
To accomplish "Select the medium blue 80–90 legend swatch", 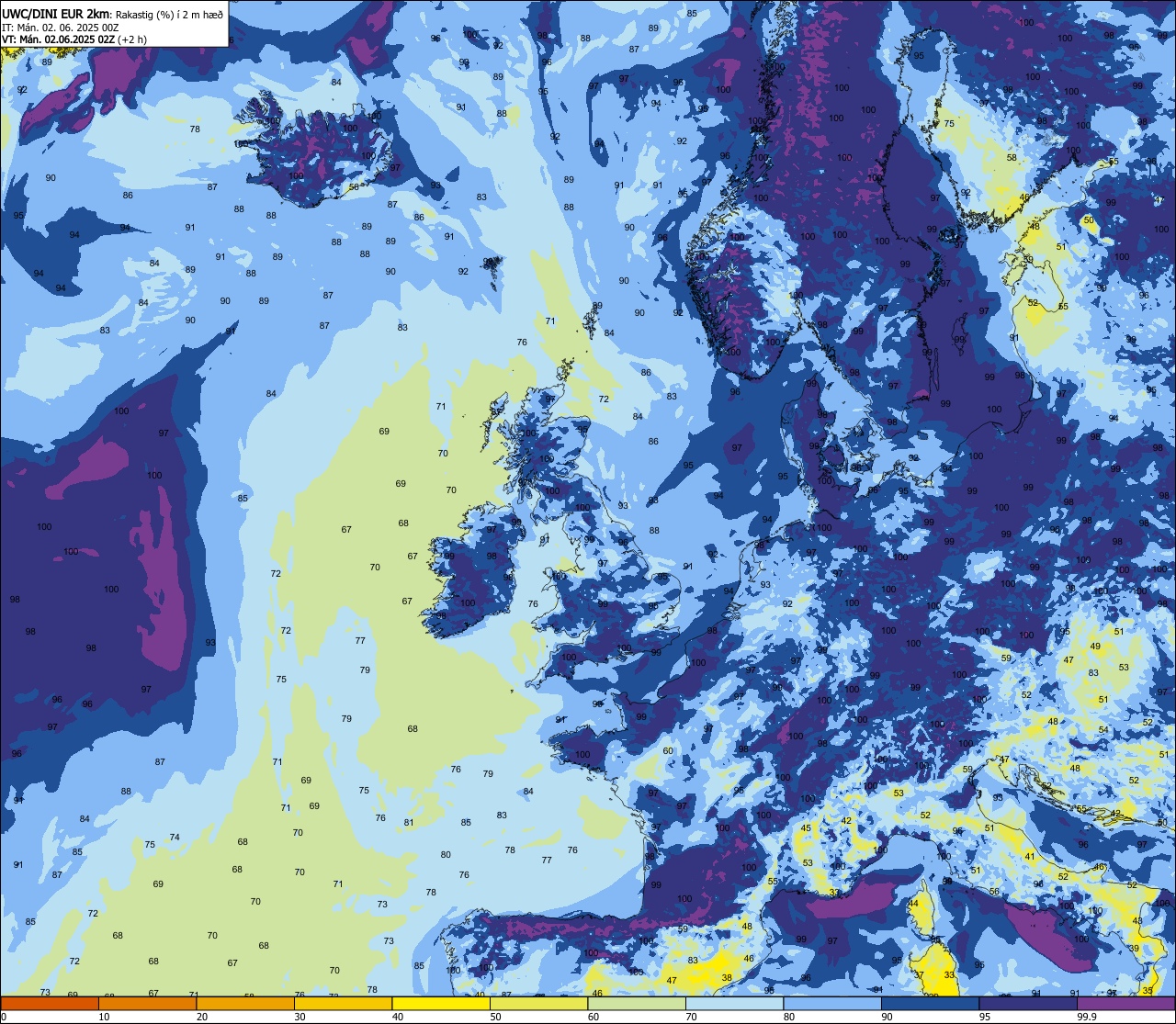I will [x=832, y=1003].
